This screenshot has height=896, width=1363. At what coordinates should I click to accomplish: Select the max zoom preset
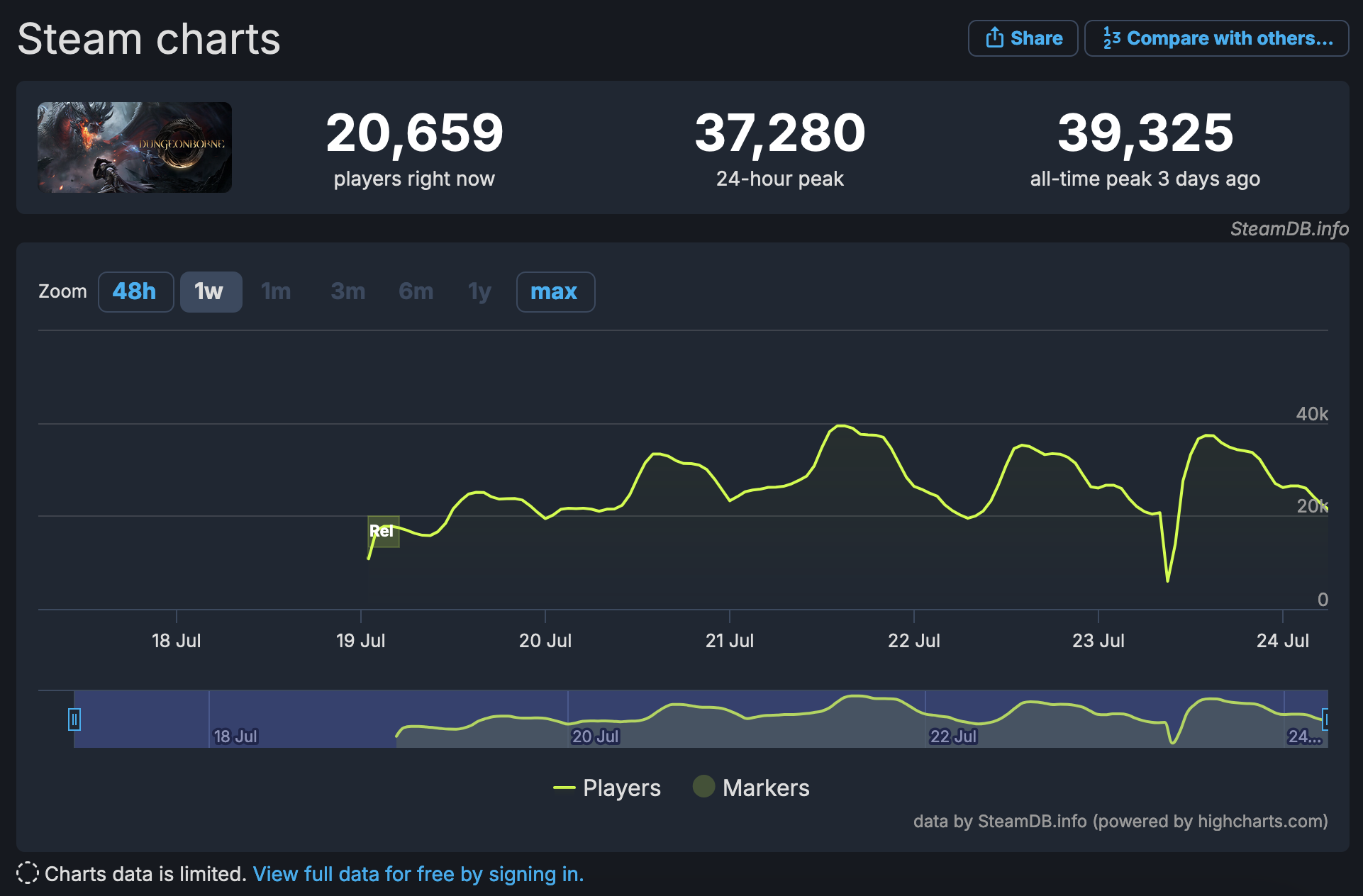555,291
